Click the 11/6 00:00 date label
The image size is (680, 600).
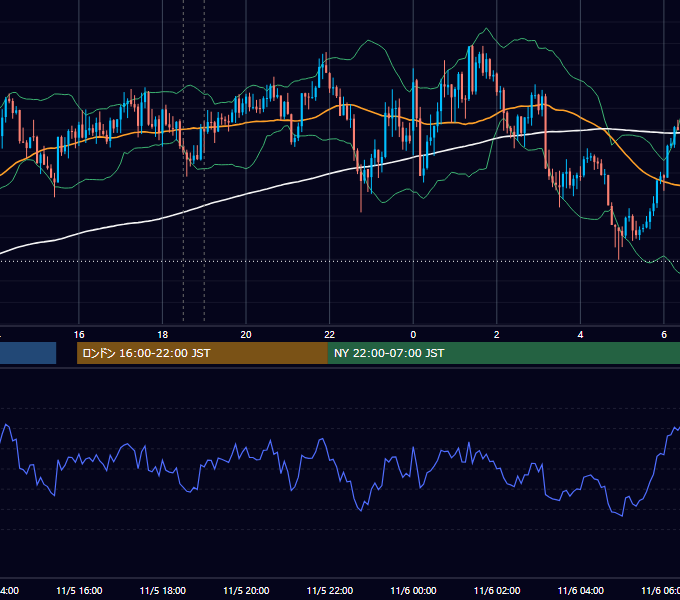[413, 591]
